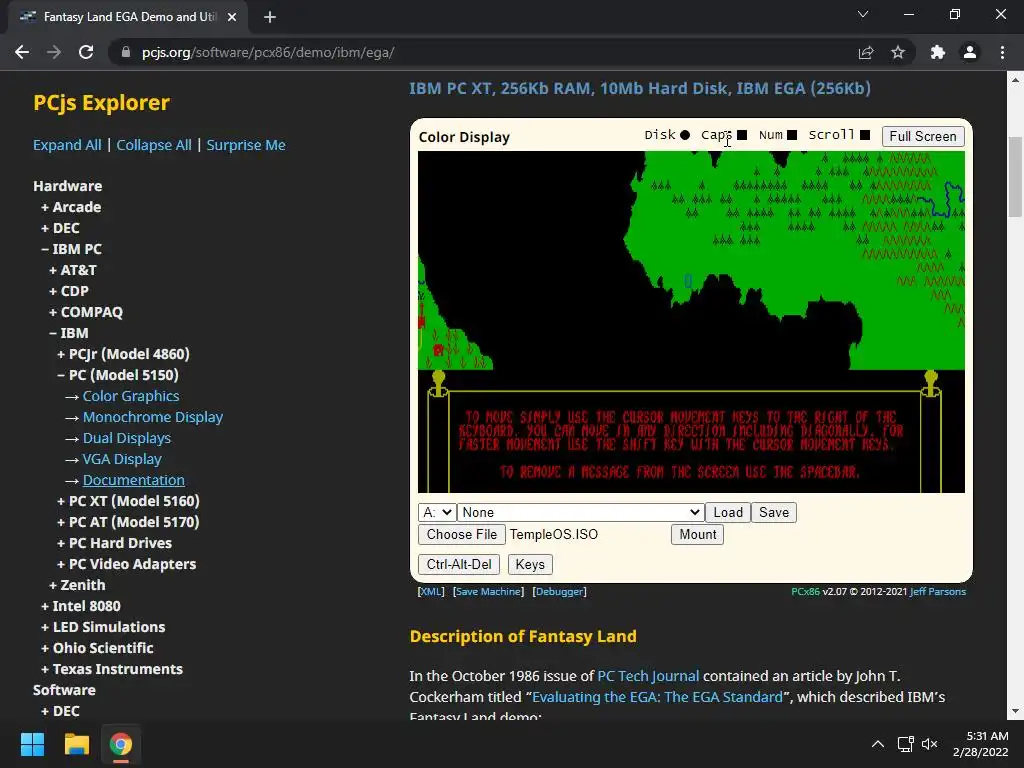Open the Documentation link
Screen dimensions: 1024x768
[134, 480]
